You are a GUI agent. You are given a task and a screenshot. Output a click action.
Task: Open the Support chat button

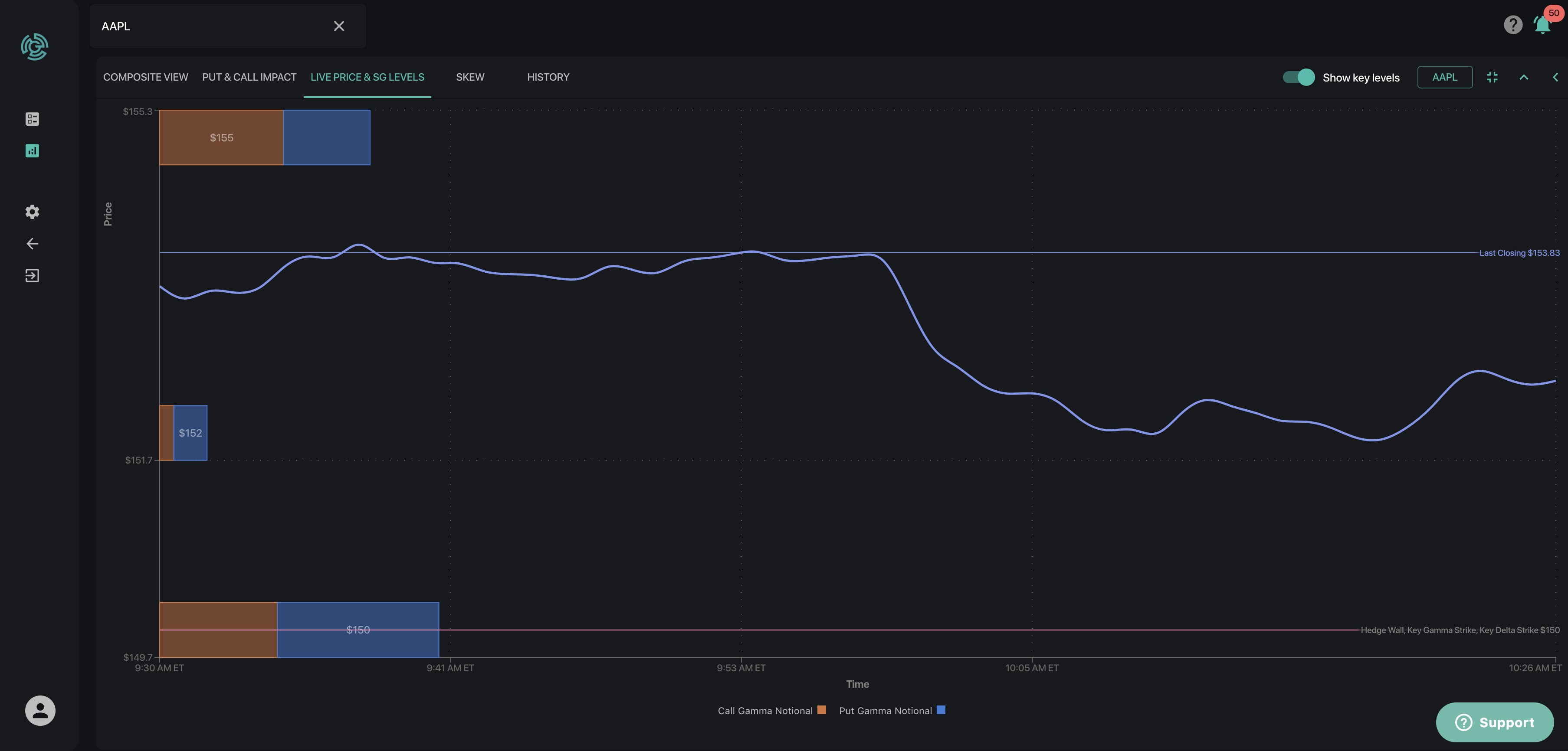[x=1494, y=722]
